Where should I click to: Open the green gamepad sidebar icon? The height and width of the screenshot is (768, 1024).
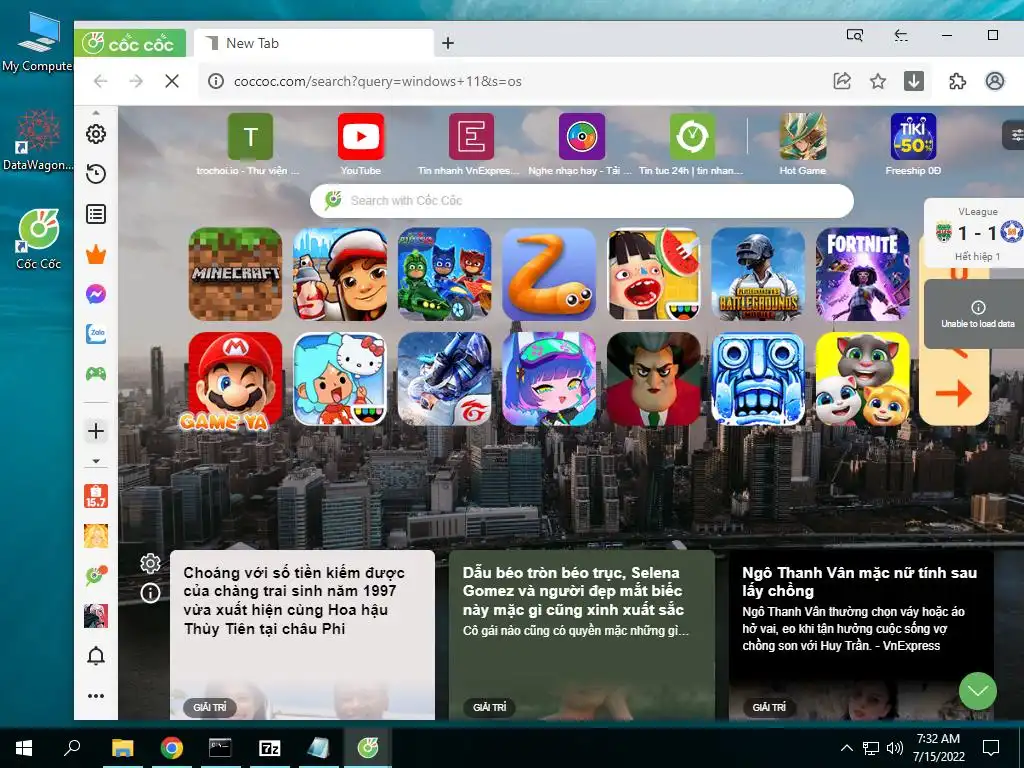(96, 374)
